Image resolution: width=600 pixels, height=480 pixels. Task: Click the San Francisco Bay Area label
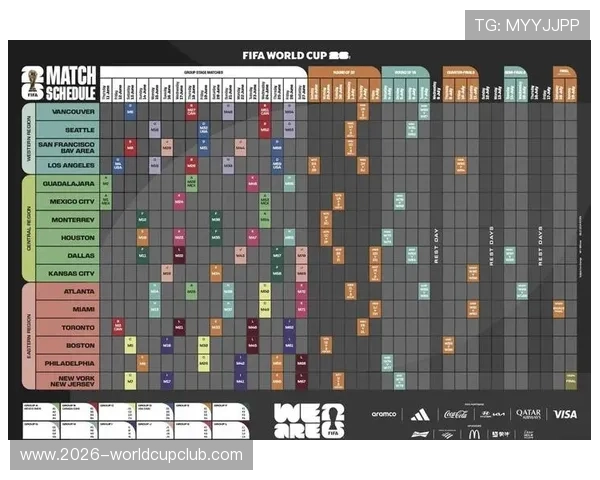pyautogui.click(x=68, y=147)
